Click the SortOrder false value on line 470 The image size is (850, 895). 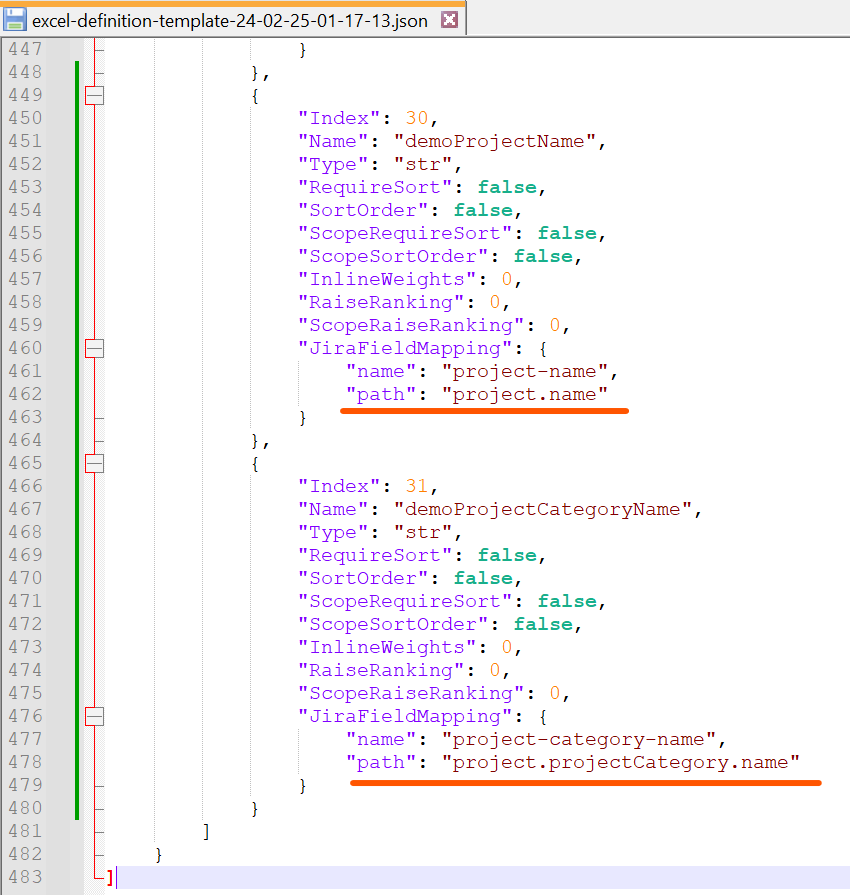pyautogui.click(x=483, y=578)
